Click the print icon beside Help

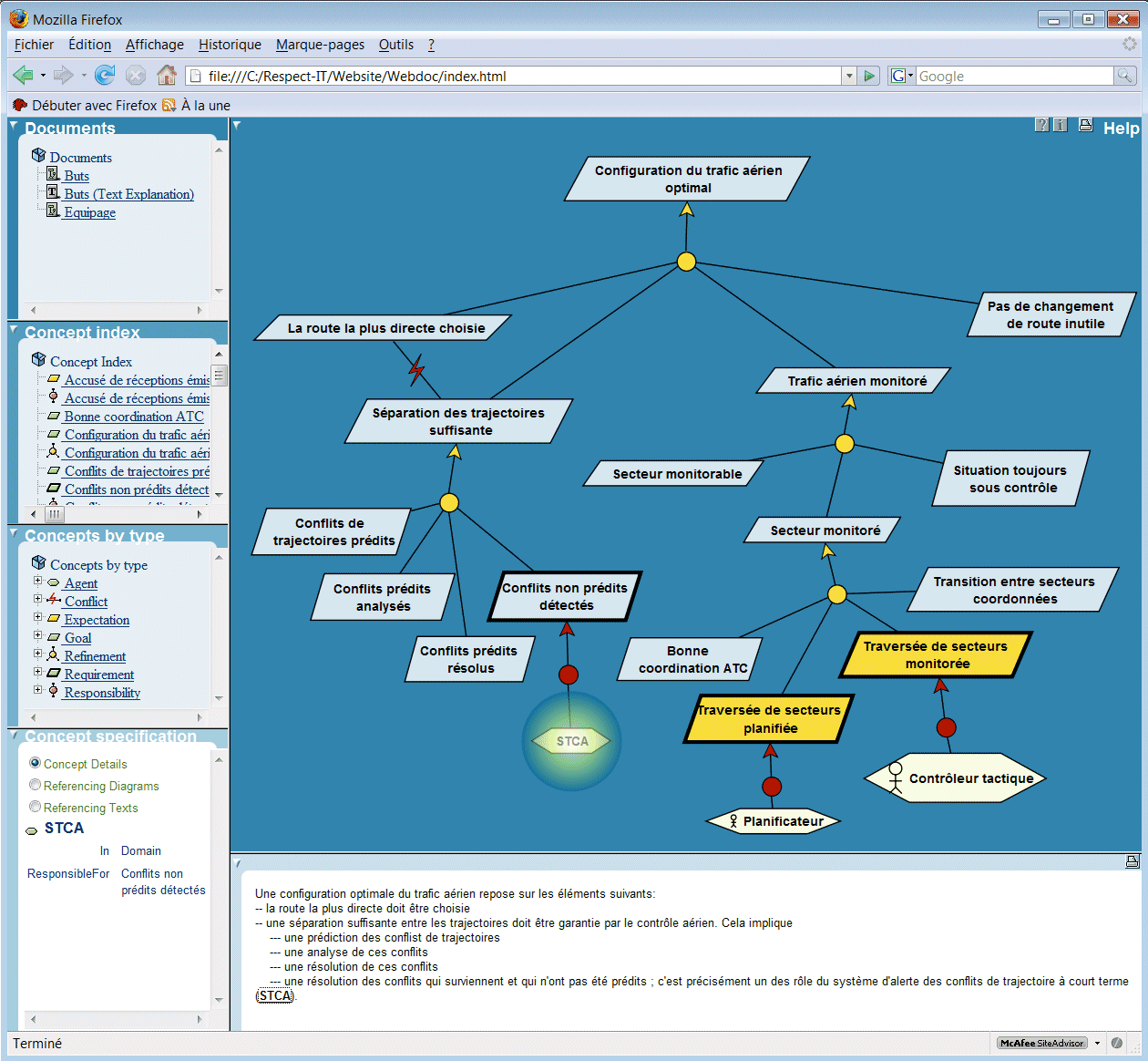click(x=1085, y=126)
